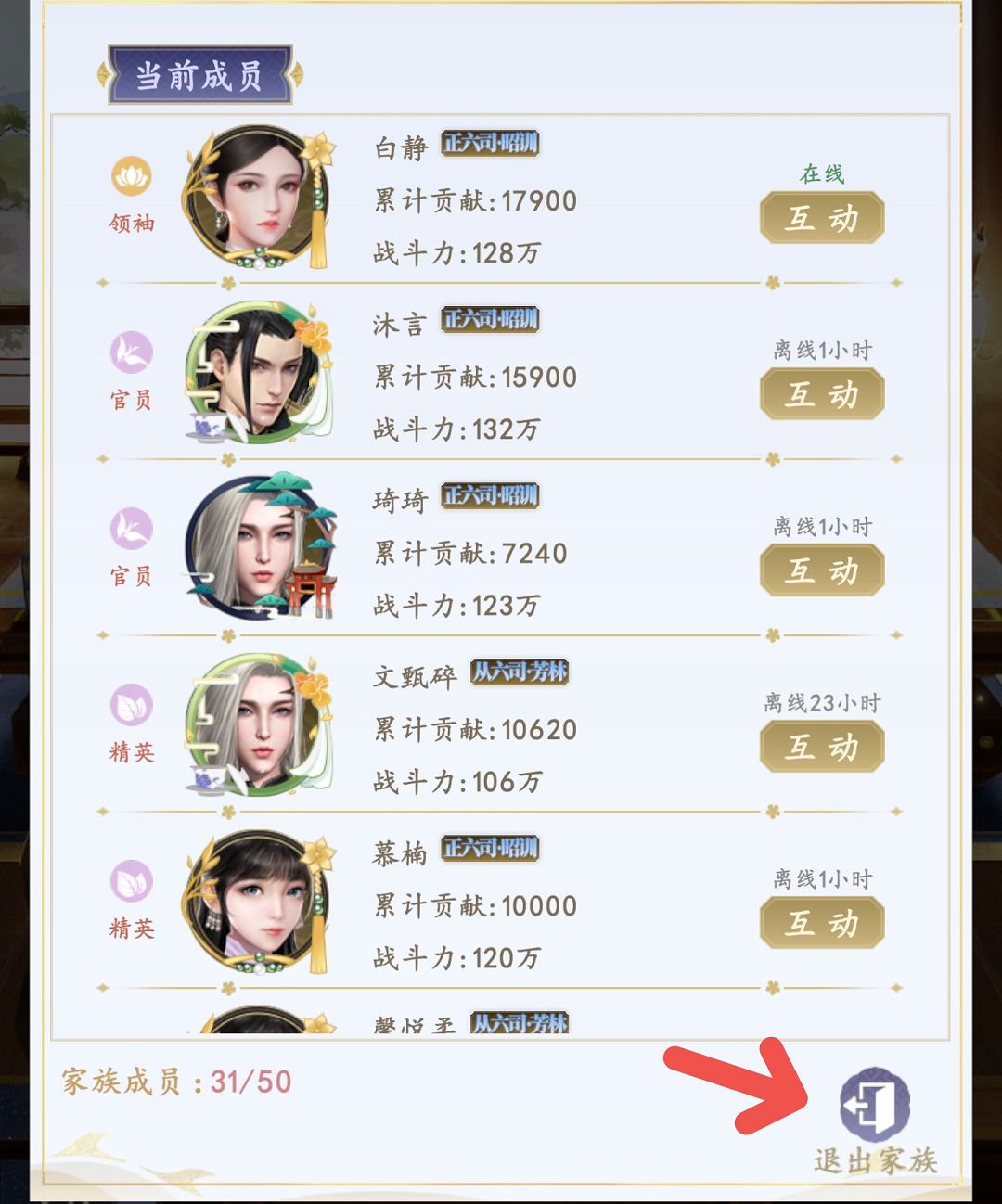Interact with 琦琦 via 互动 button
The height and width of the screenshot is (1204, 1002).
pos(822,570)
